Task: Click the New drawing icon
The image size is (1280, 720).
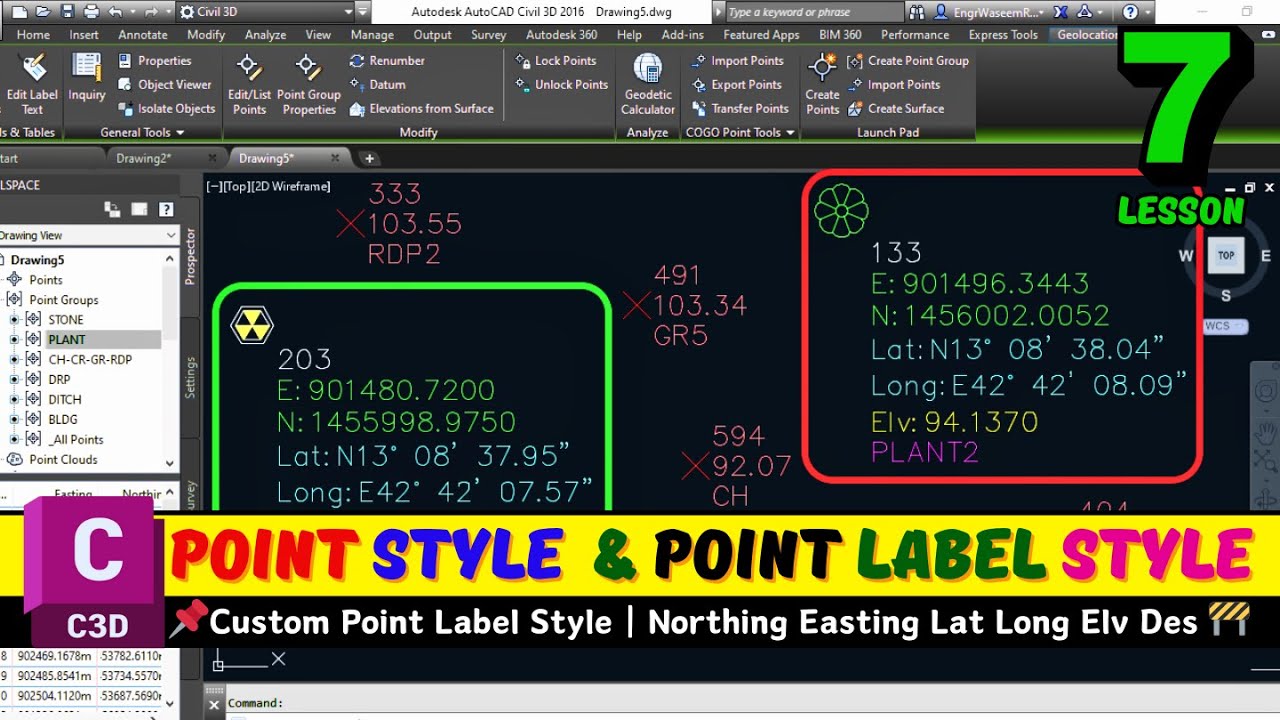Action: pyautogui.click(x=17, y=12)
